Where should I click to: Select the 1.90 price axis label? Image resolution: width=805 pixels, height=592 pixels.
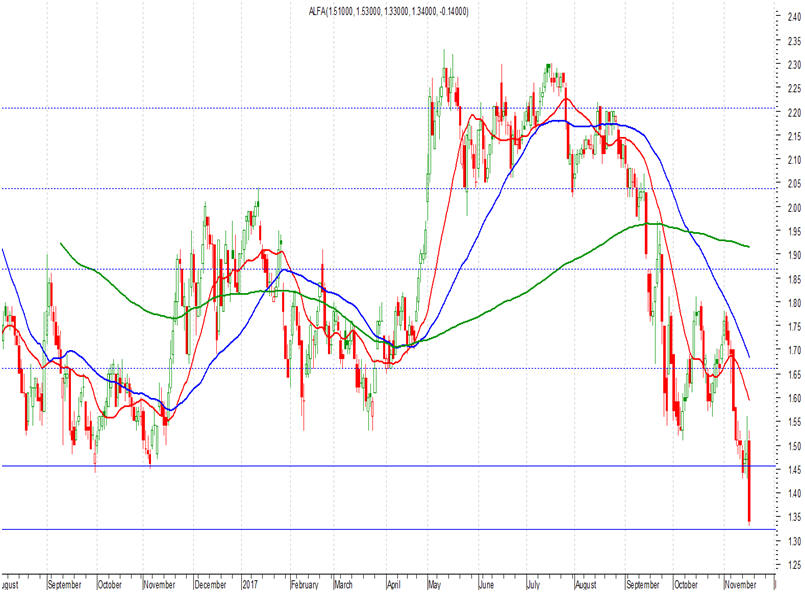(794, 255)
